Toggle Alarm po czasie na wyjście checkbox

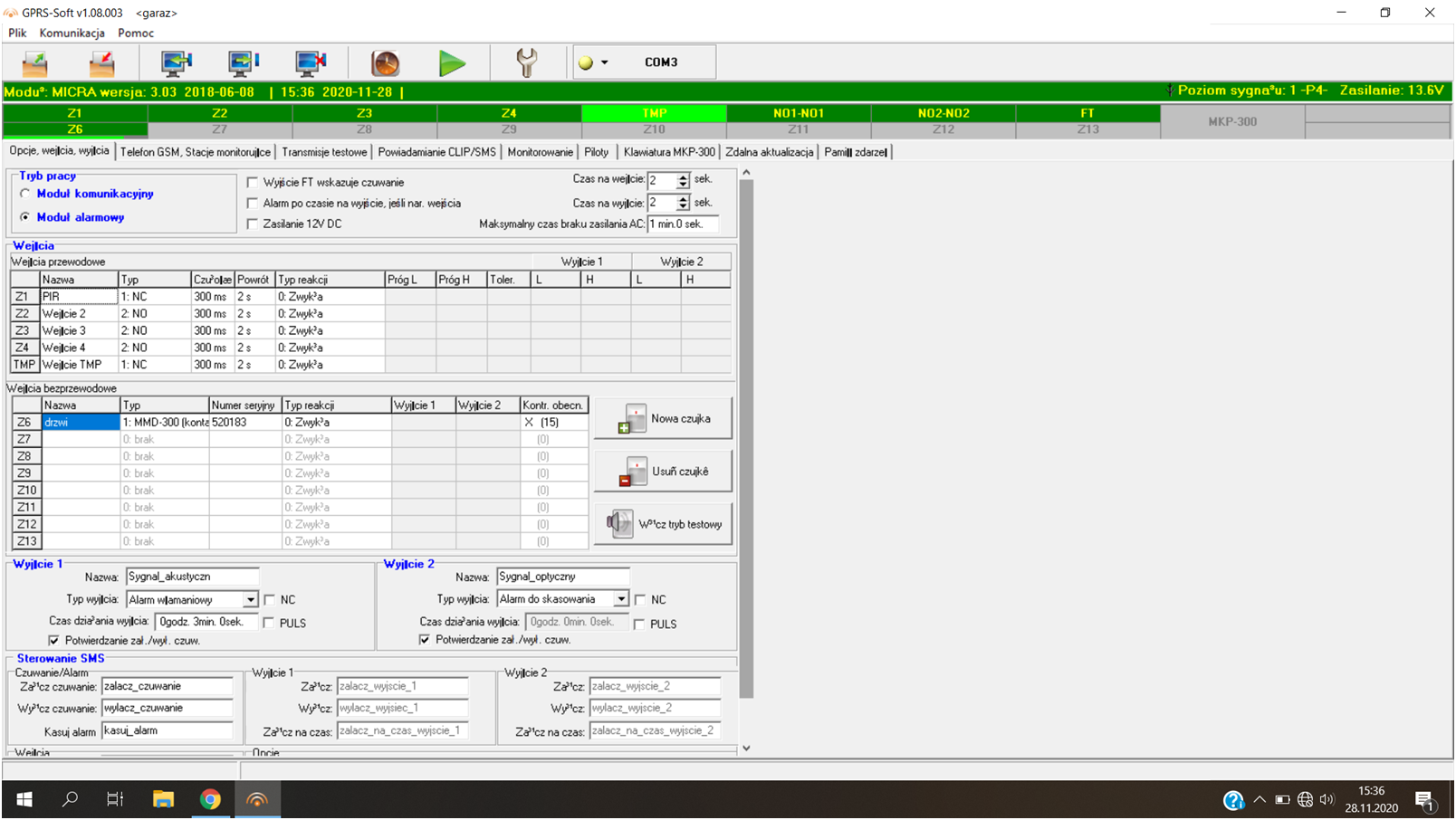[x=253, y=203]
